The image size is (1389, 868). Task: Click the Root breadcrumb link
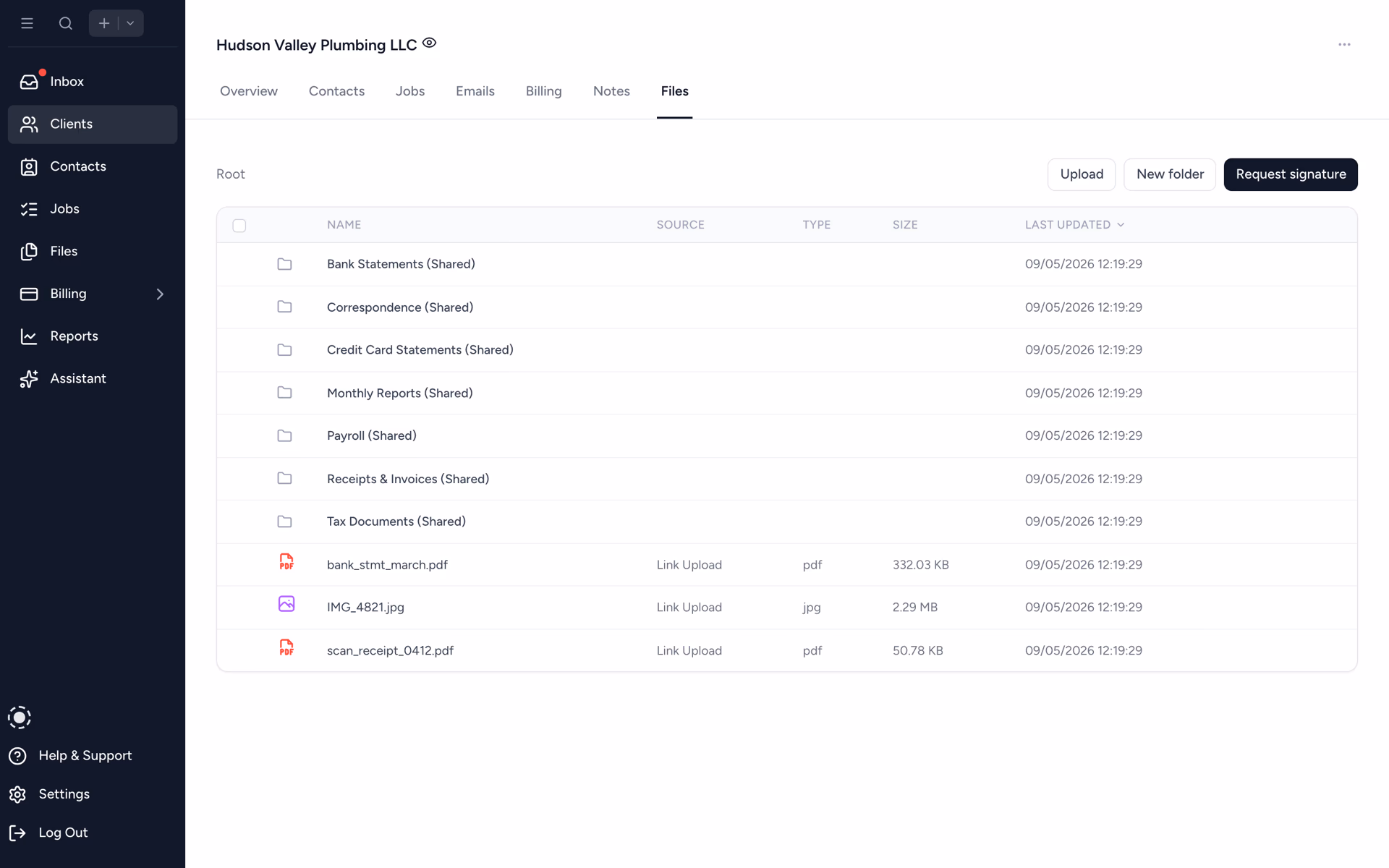coord(231,174)
